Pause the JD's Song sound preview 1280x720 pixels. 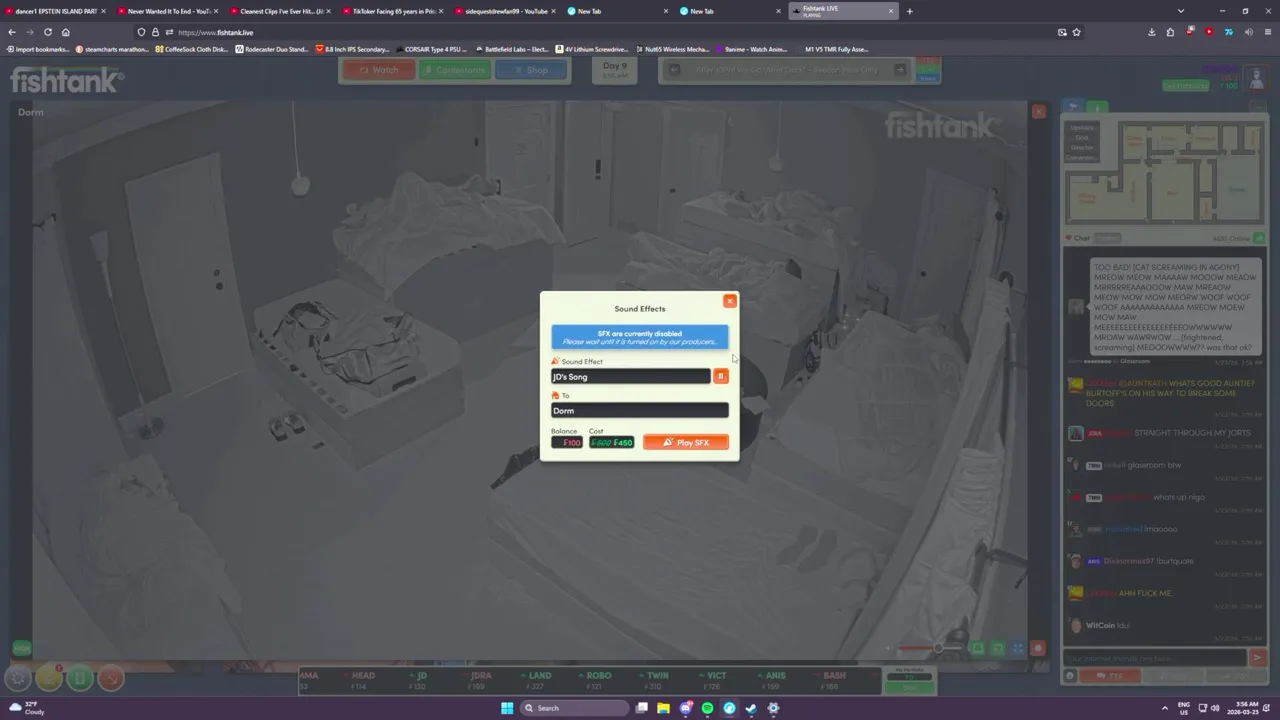click(721, 377)
